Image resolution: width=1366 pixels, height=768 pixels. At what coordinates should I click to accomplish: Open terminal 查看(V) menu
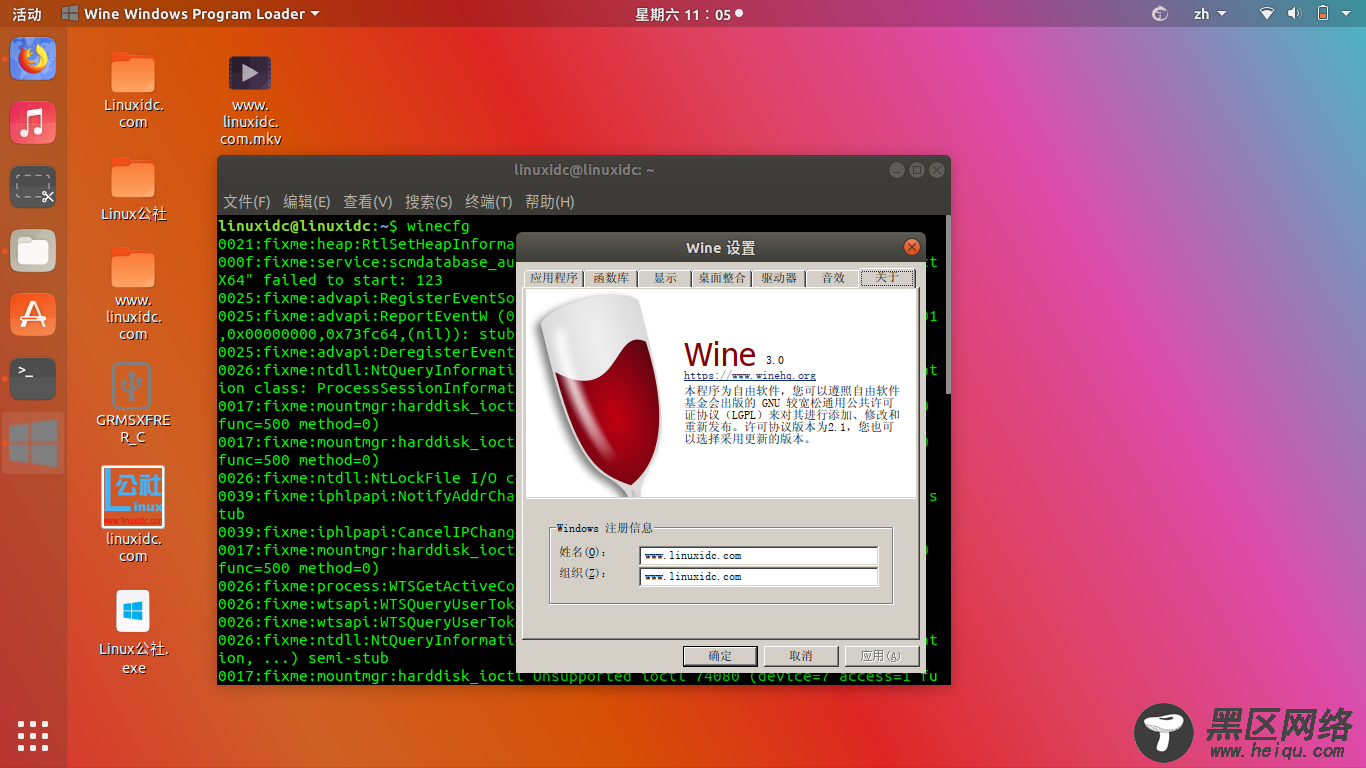[x=368, y=202]
